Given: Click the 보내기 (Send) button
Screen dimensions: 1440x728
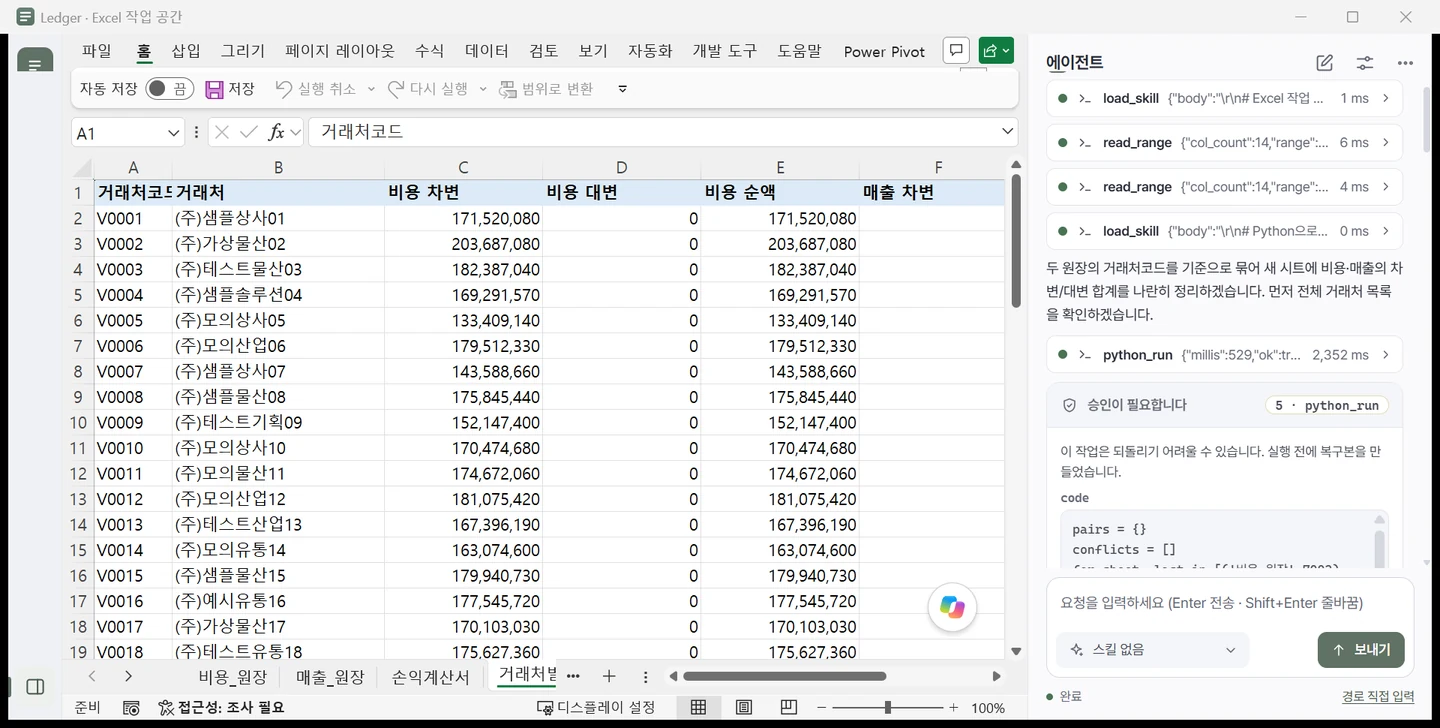Looking at the screenshot, I should point(1361,650).
